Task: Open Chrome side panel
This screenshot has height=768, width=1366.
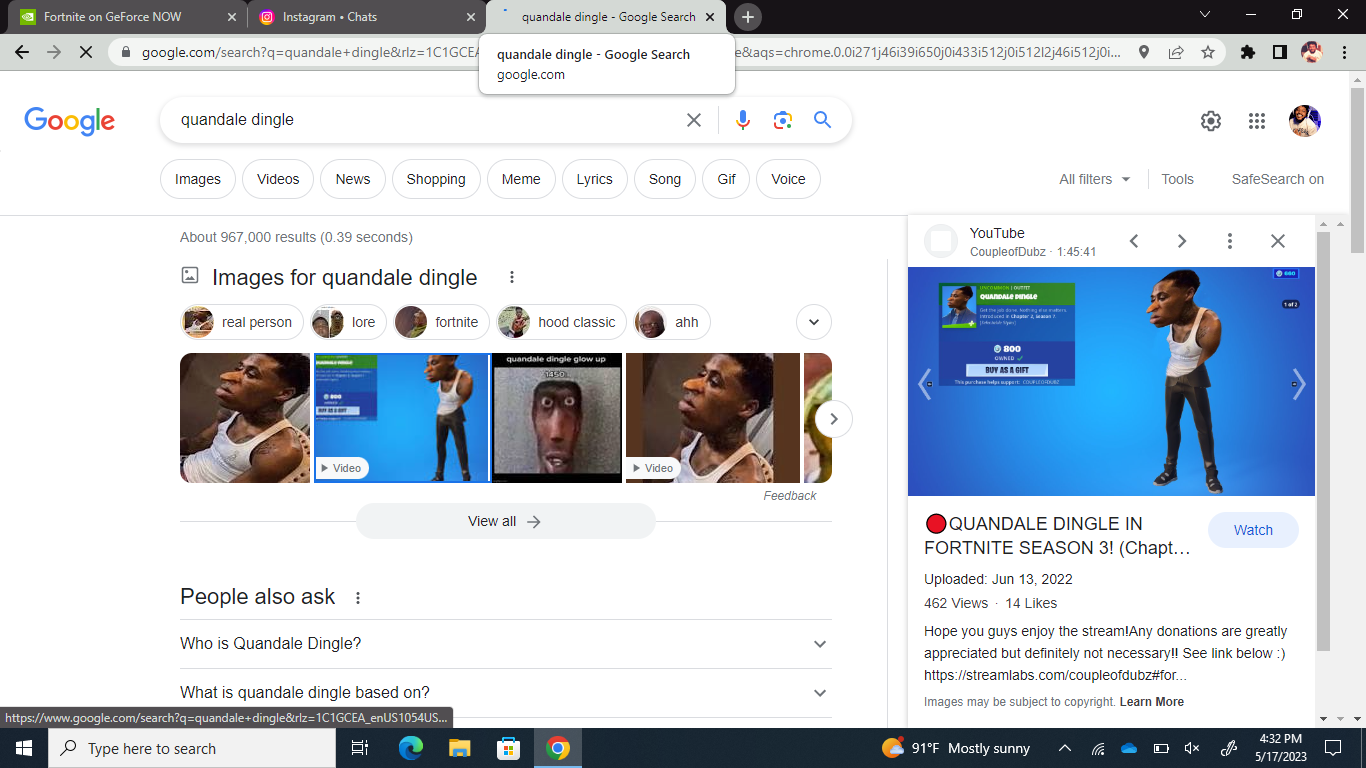Action: [1279, 52]
